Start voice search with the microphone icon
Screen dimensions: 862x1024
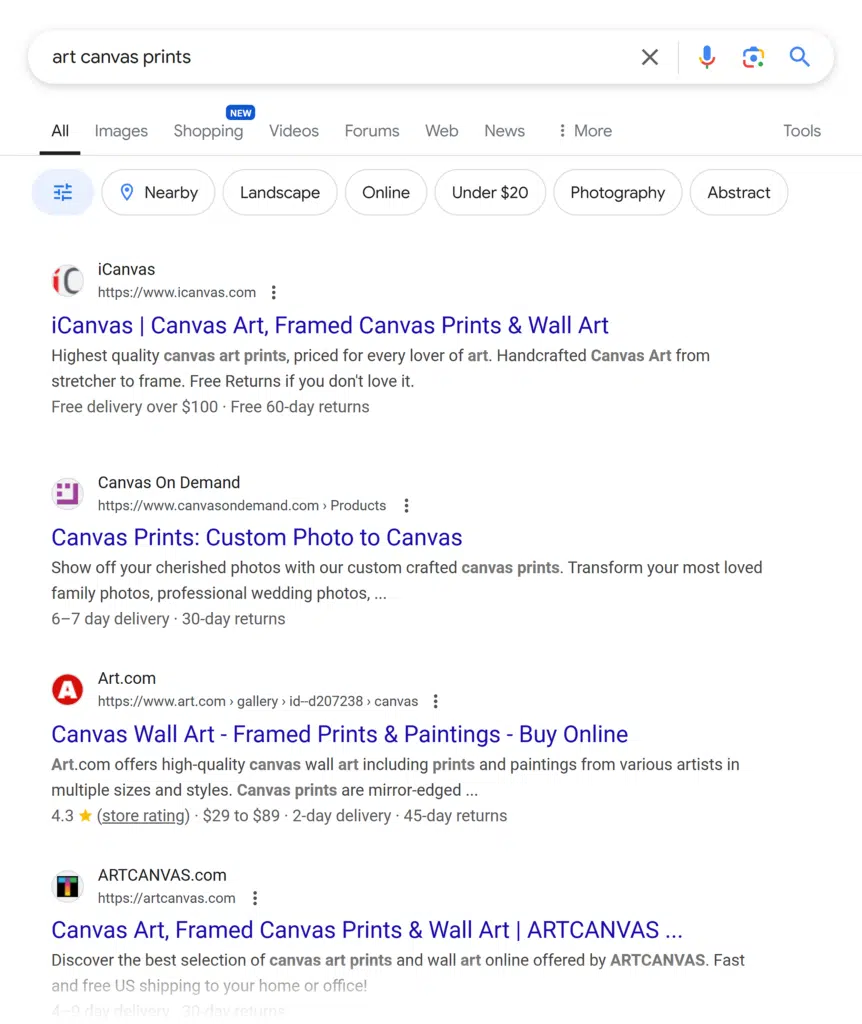coord(707,58)
